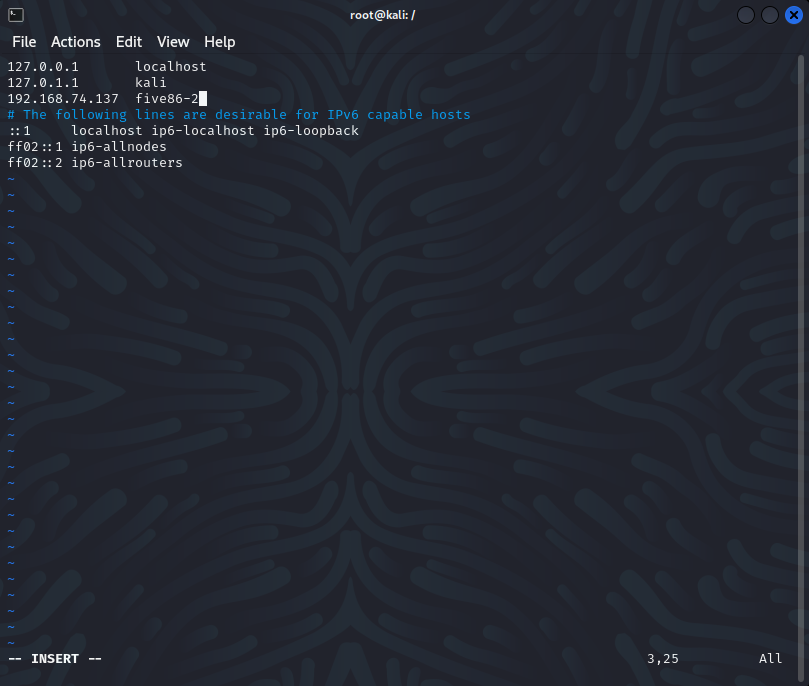Click the '::1' IPv6 address
The height and width of the screenshot is (686, 809).
pos(20,131)
